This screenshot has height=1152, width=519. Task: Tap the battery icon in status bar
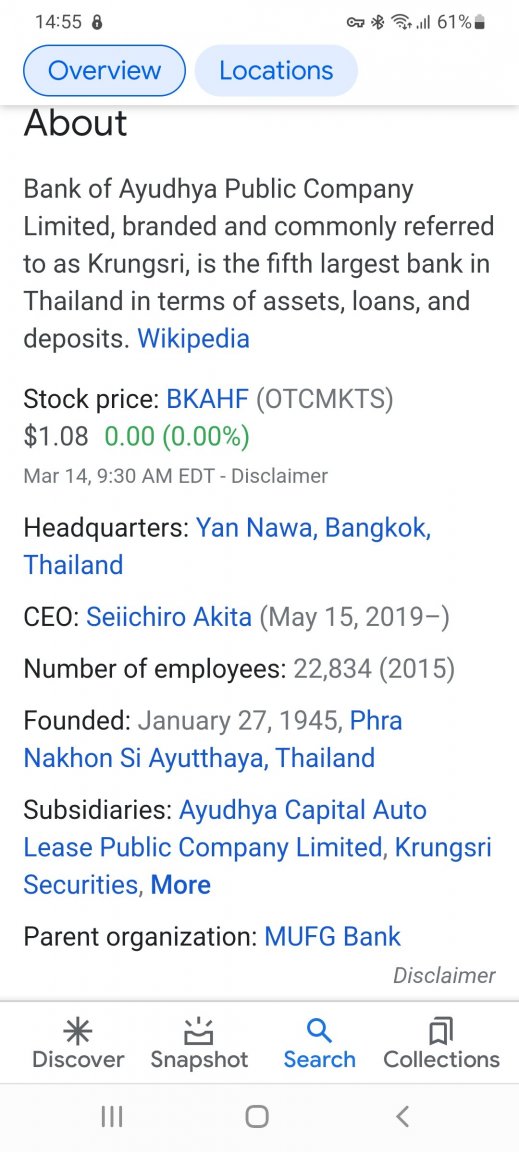pos(479,22)
